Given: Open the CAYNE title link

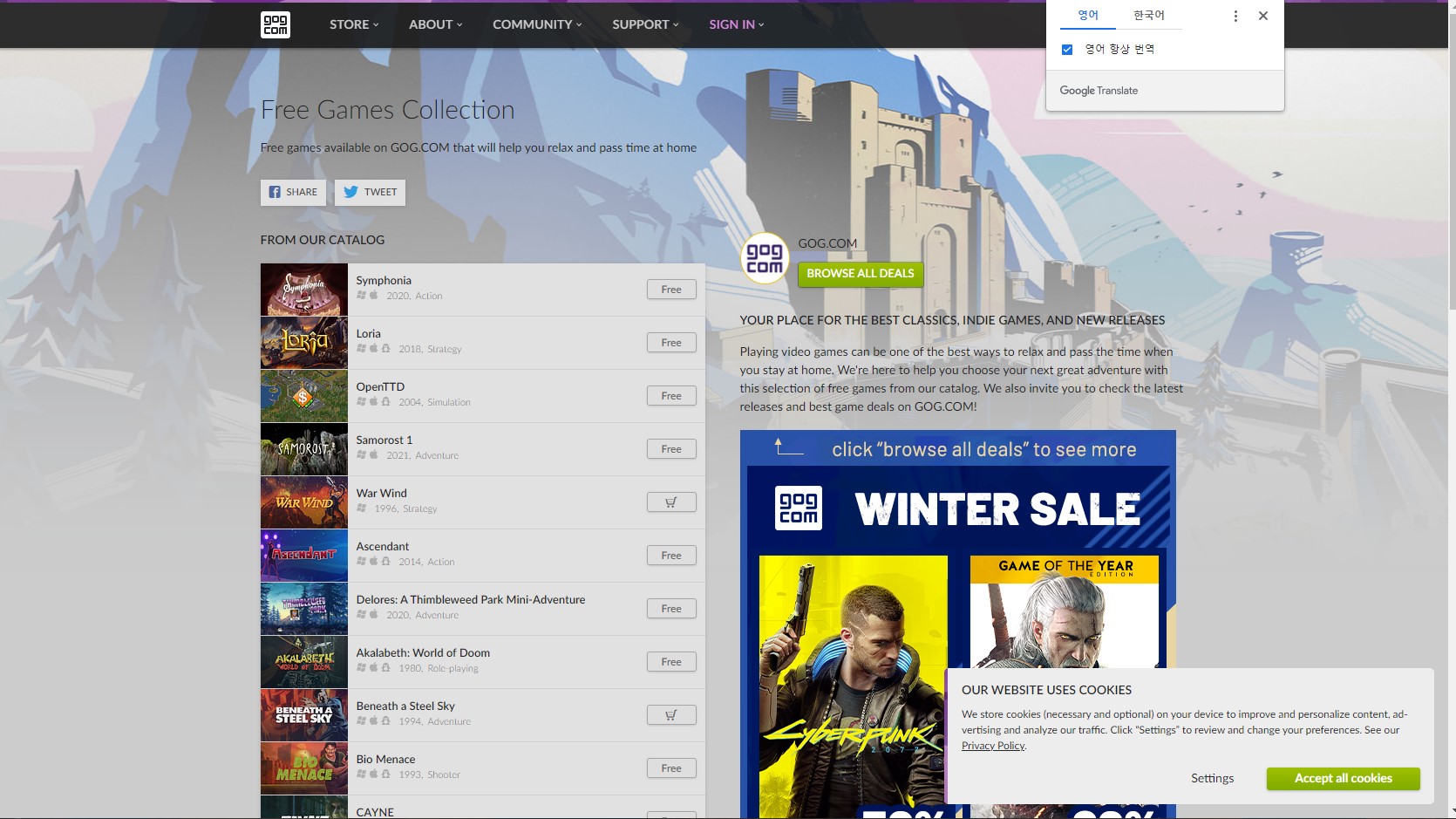Looking at the screenshot, I should coord(375,812).
